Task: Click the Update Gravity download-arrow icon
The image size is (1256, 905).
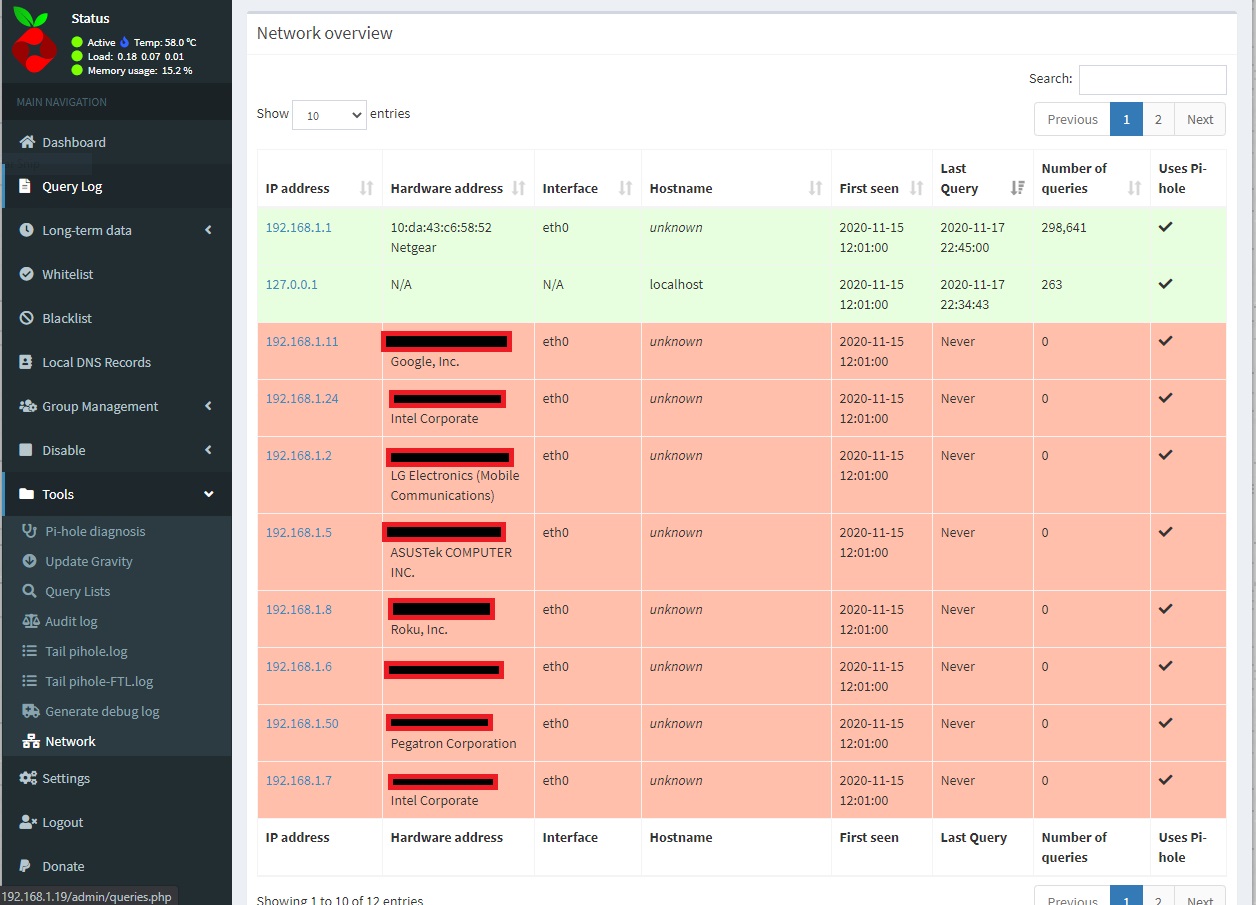Action: click(29, 561)
